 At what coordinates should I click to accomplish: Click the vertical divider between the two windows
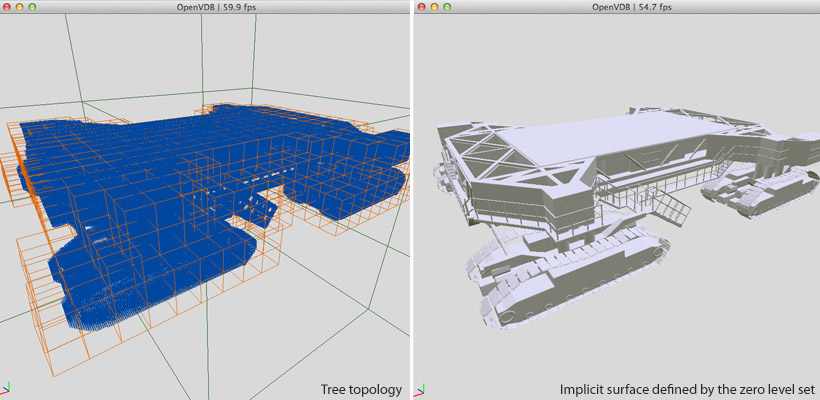coord(413,200)
